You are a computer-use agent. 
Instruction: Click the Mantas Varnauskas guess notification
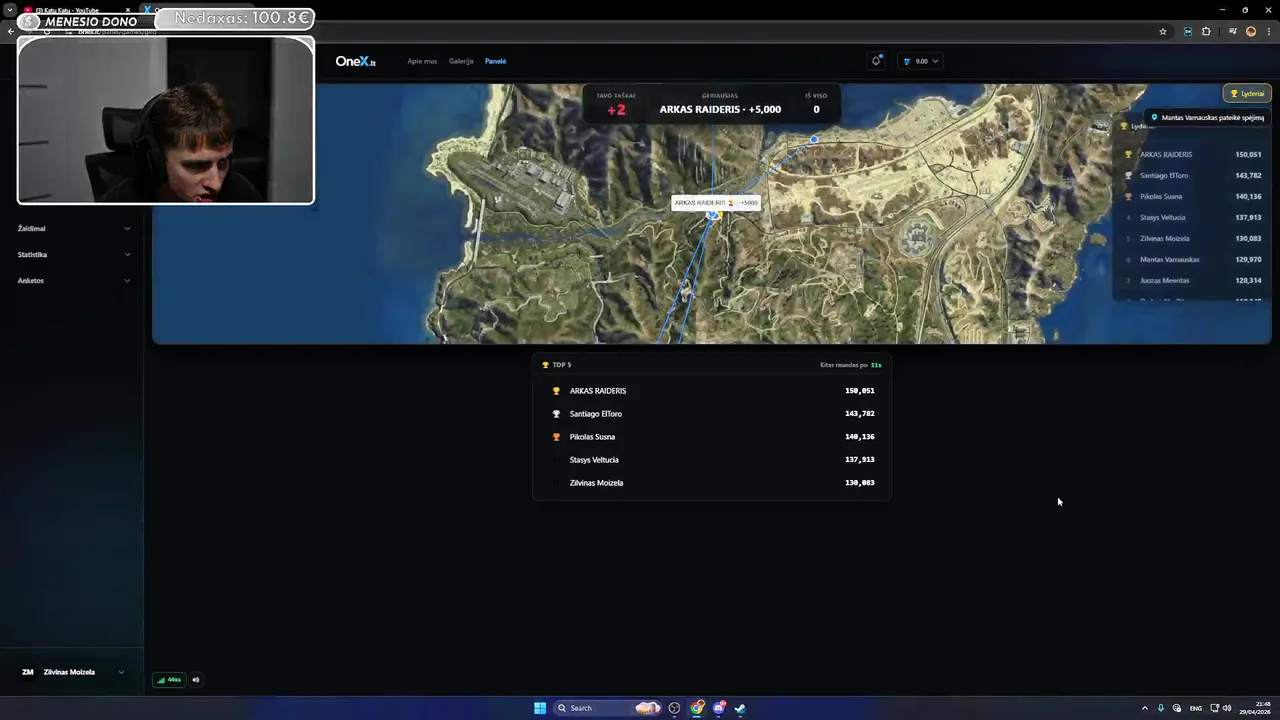(x=1207, y=117)
